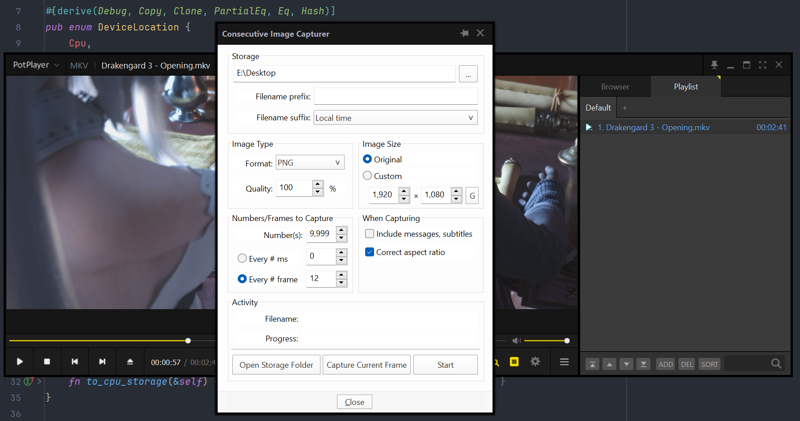This screenshot has width=800, height=421.
Task: Pin PotPlayer window on top
Action: pos(714,65)
